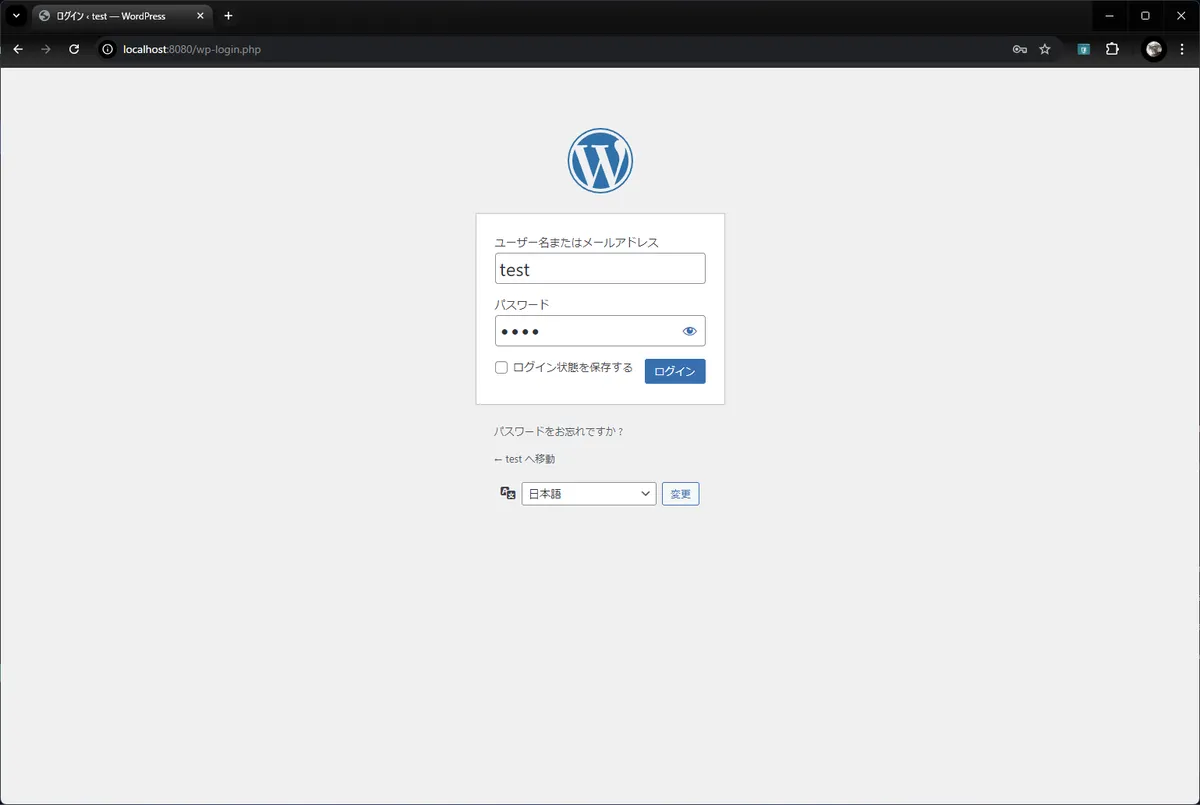Open the tab search dropdown arrow

point(16,16)
